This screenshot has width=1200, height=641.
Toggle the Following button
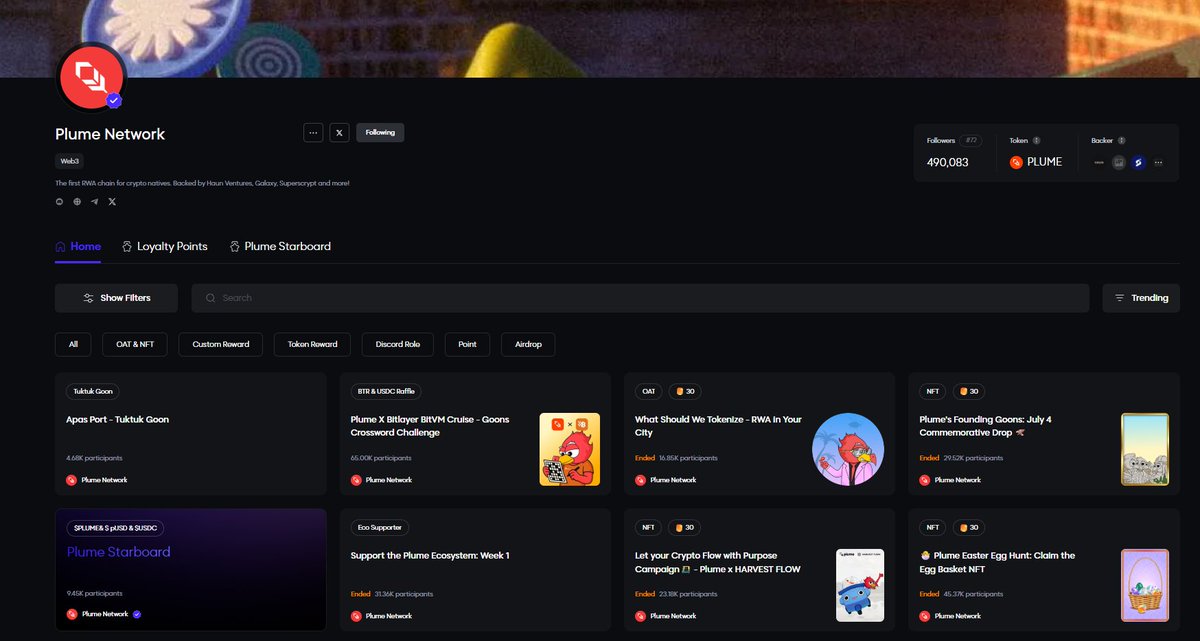coord(380,132)
